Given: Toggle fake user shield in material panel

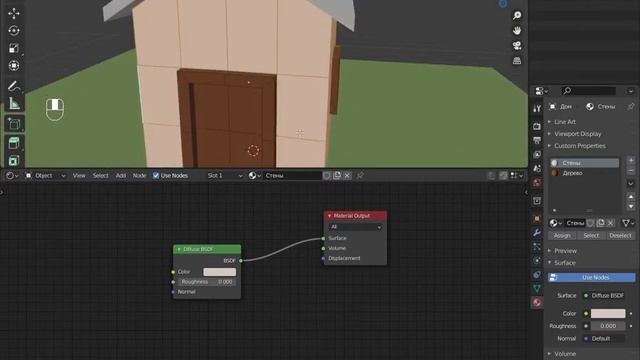Looking at the screenshot, I should [x=590, y=223].
